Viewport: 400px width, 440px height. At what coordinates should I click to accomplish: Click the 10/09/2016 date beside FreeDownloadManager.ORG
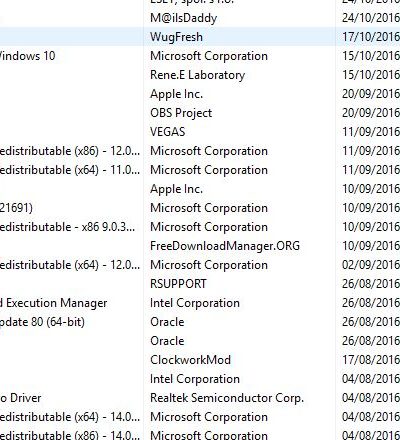pyautogui.click(x=371, y=246)
